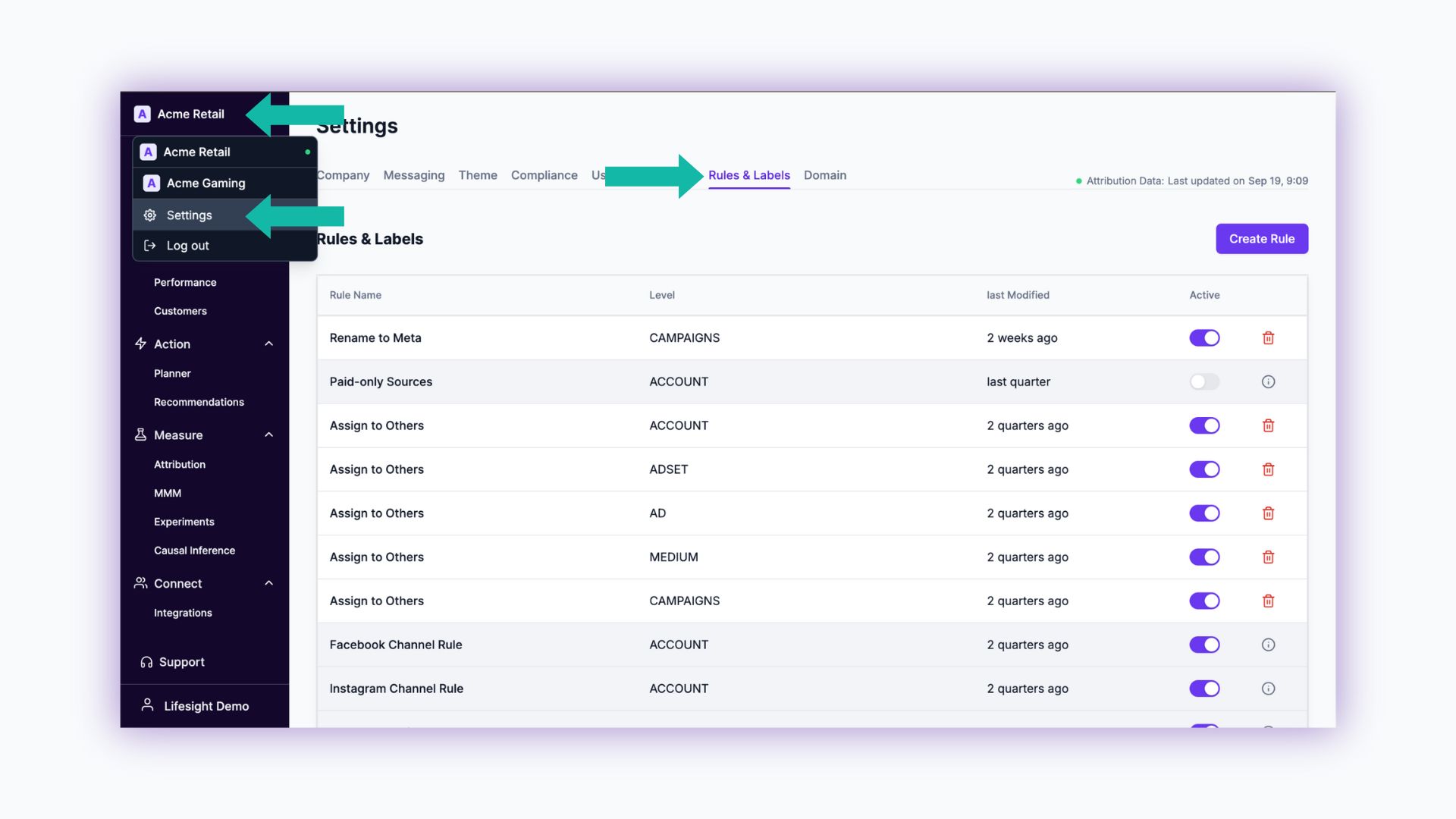Viewport: 1456px width, 819px height.
Task: Switch to the Domain tab
Action: click(824, 175)
